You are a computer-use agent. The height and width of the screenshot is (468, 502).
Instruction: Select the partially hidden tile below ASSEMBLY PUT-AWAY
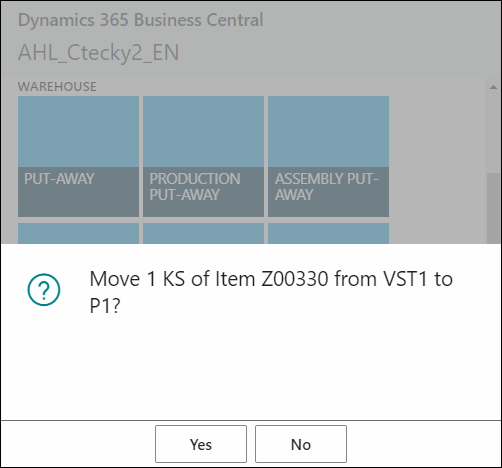pyautogui.click(x=328, y=233)
